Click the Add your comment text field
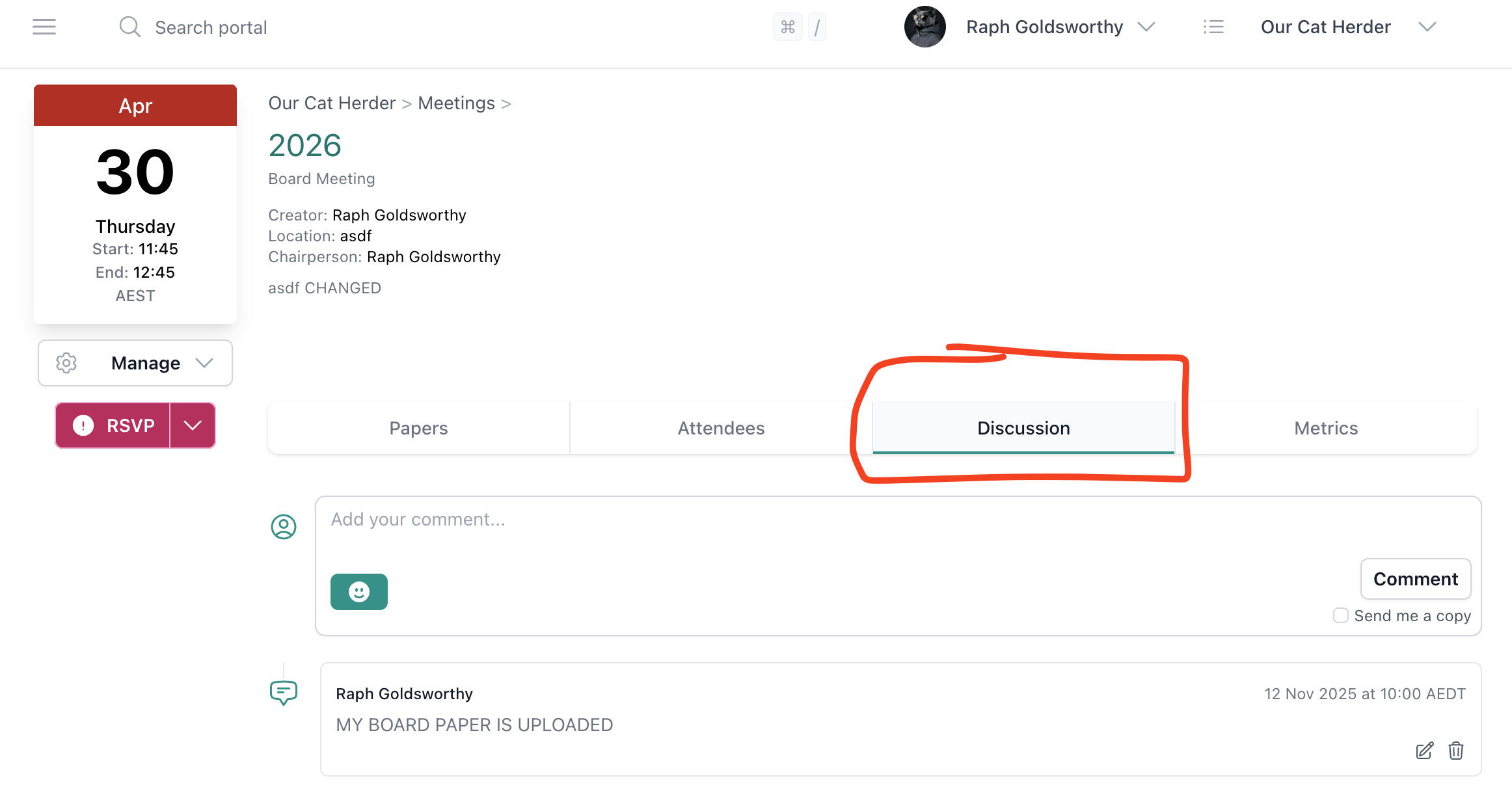The height and width of the screenshot is (800, 1512). click(x=651, y=519)
